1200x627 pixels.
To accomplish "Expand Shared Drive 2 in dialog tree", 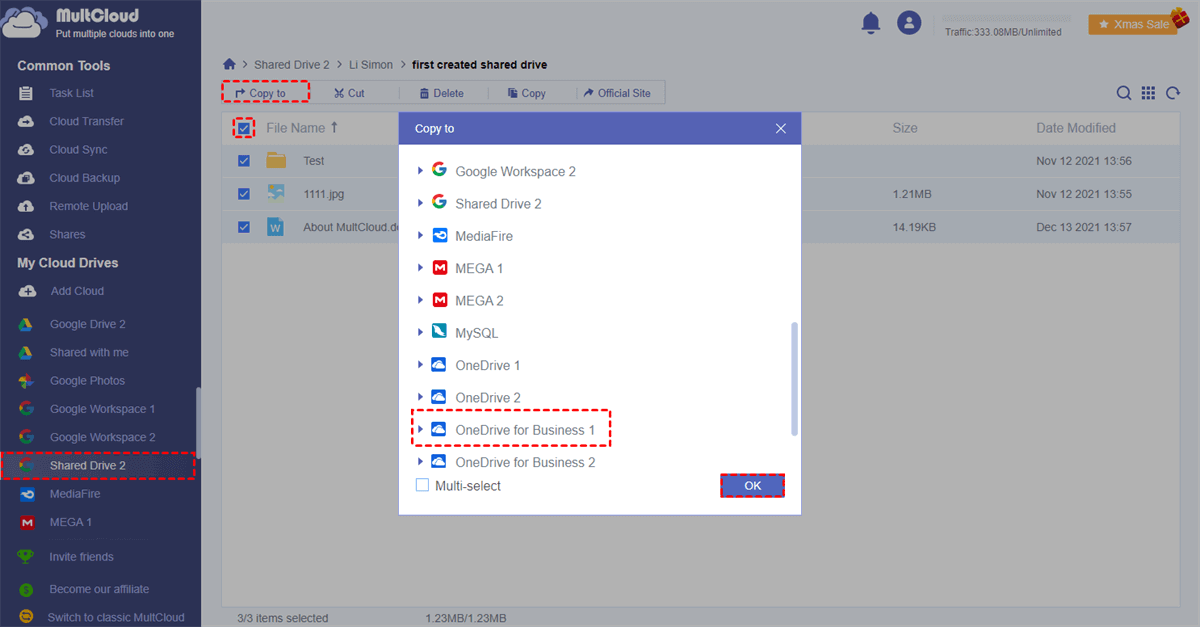I will pyautogui.click(x=420, y=203).
